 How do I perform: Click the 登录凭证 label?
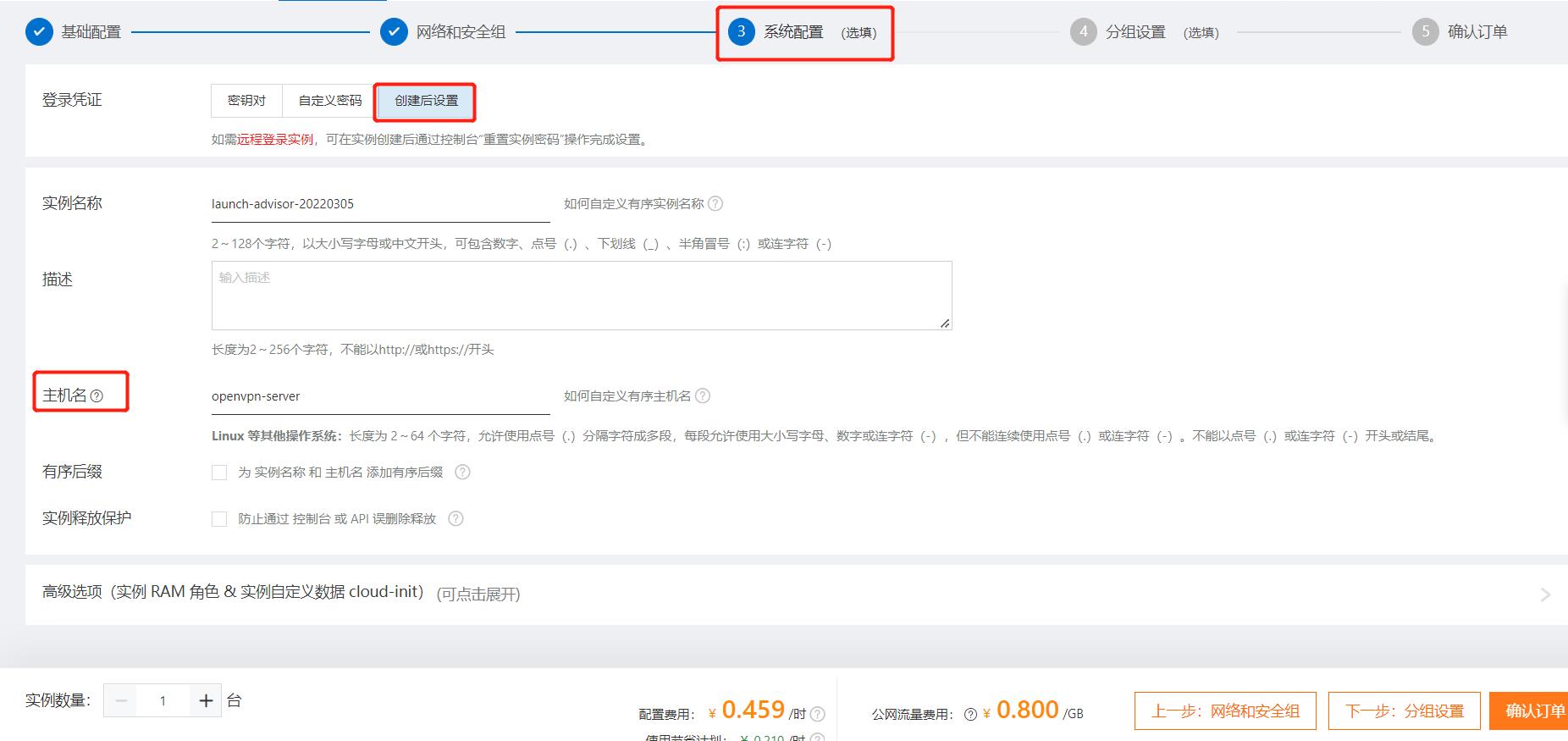72,100
